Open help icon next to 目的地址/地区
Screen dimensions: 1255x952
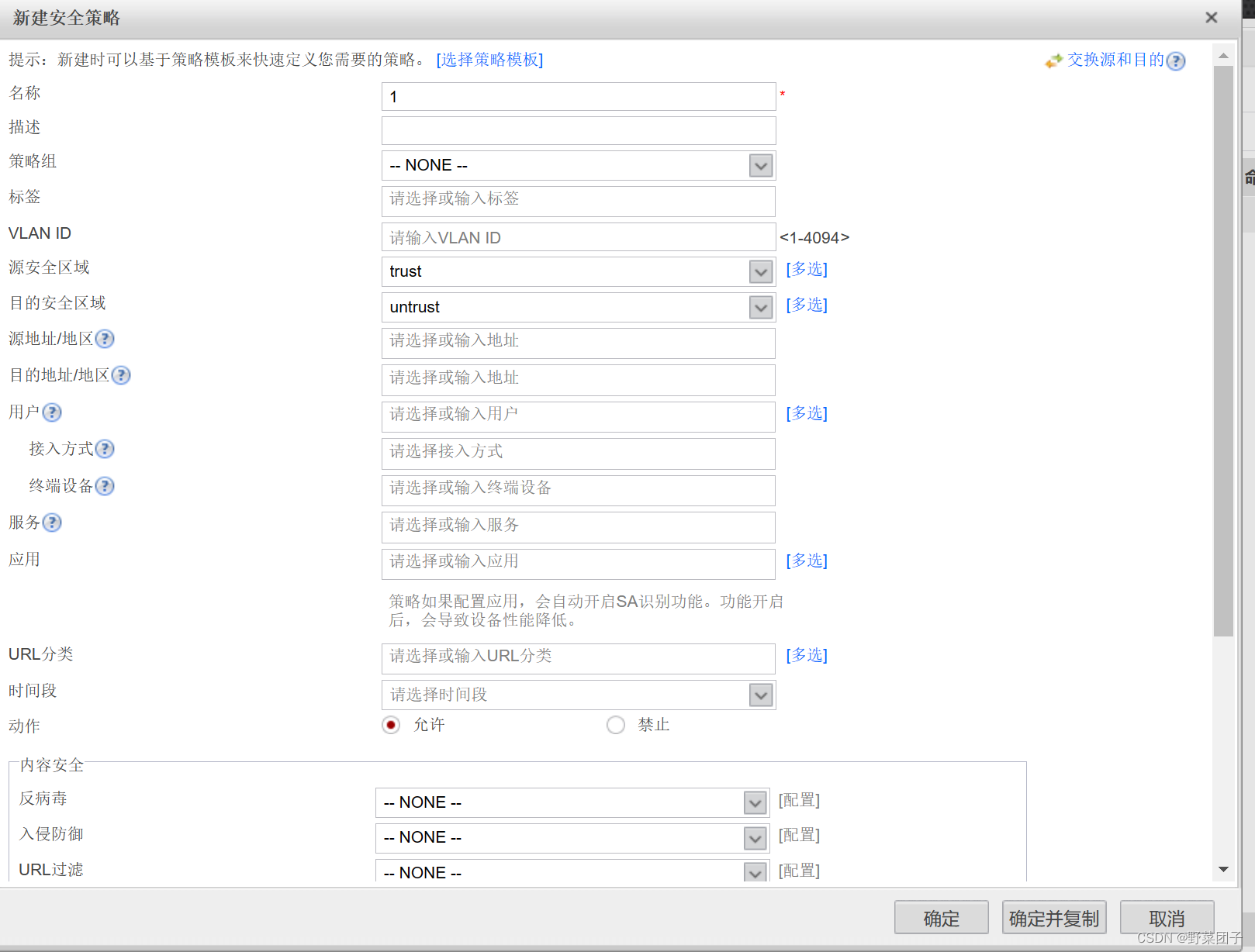tap(121, 375)
